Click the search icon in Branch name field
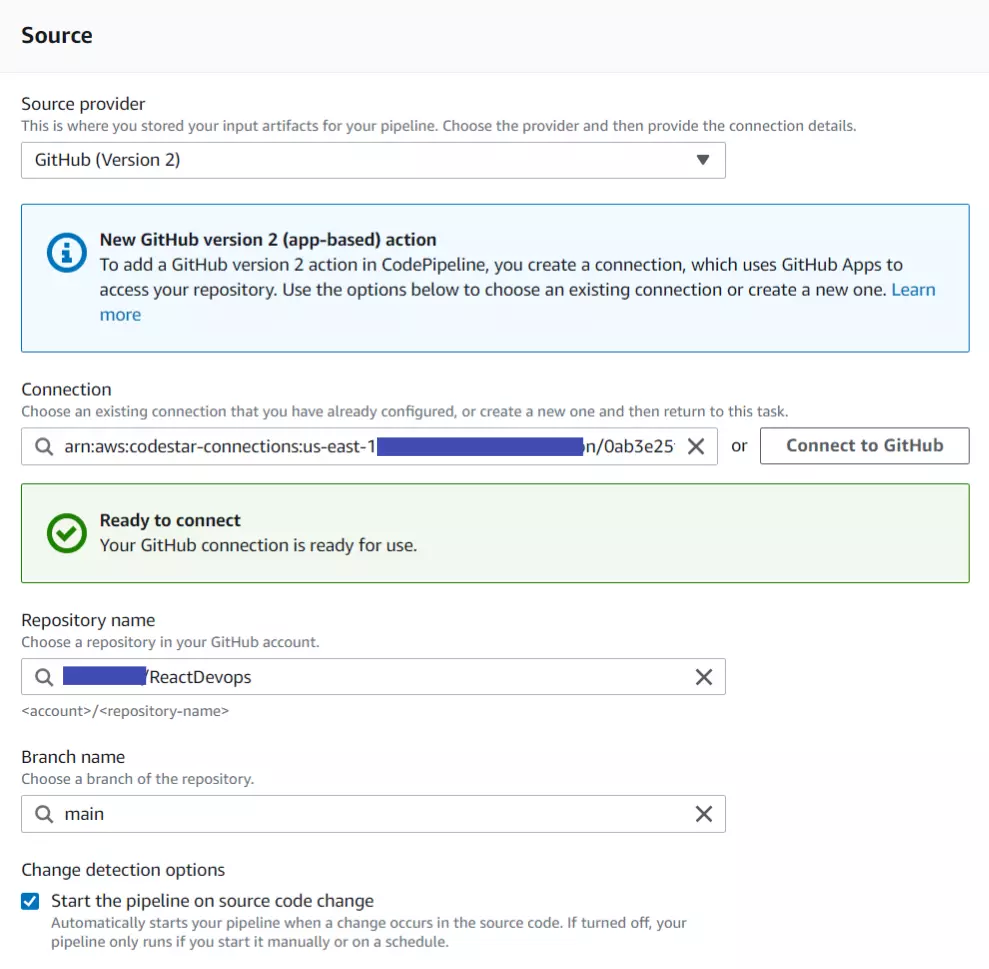989x969 pixels. coord(44,814)
